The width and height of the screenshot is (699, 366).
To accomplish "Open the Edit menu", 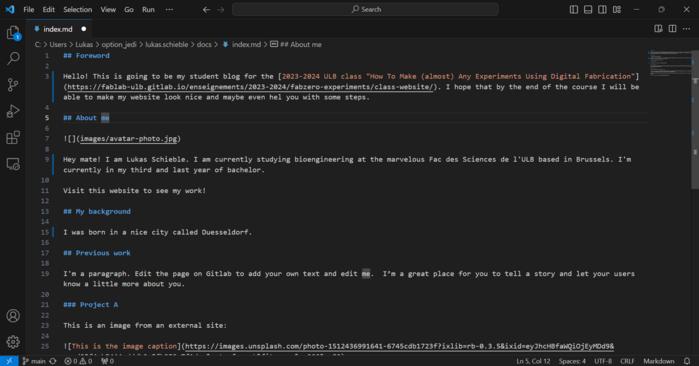I will pyautogui.click(x=49, y=9).
